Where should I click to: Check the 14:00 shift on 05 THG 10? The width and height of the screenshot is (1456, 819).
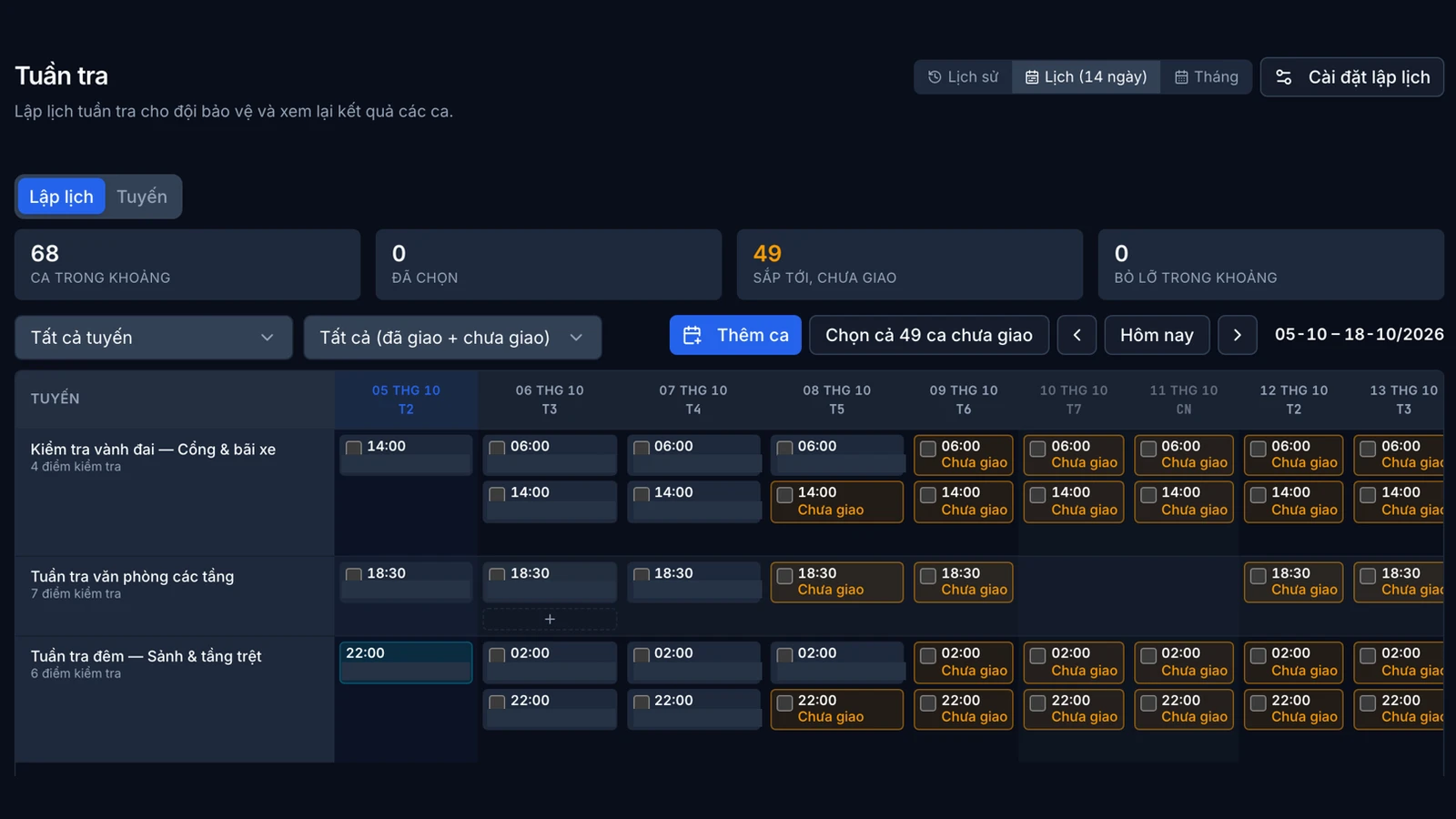click(354, 448)
